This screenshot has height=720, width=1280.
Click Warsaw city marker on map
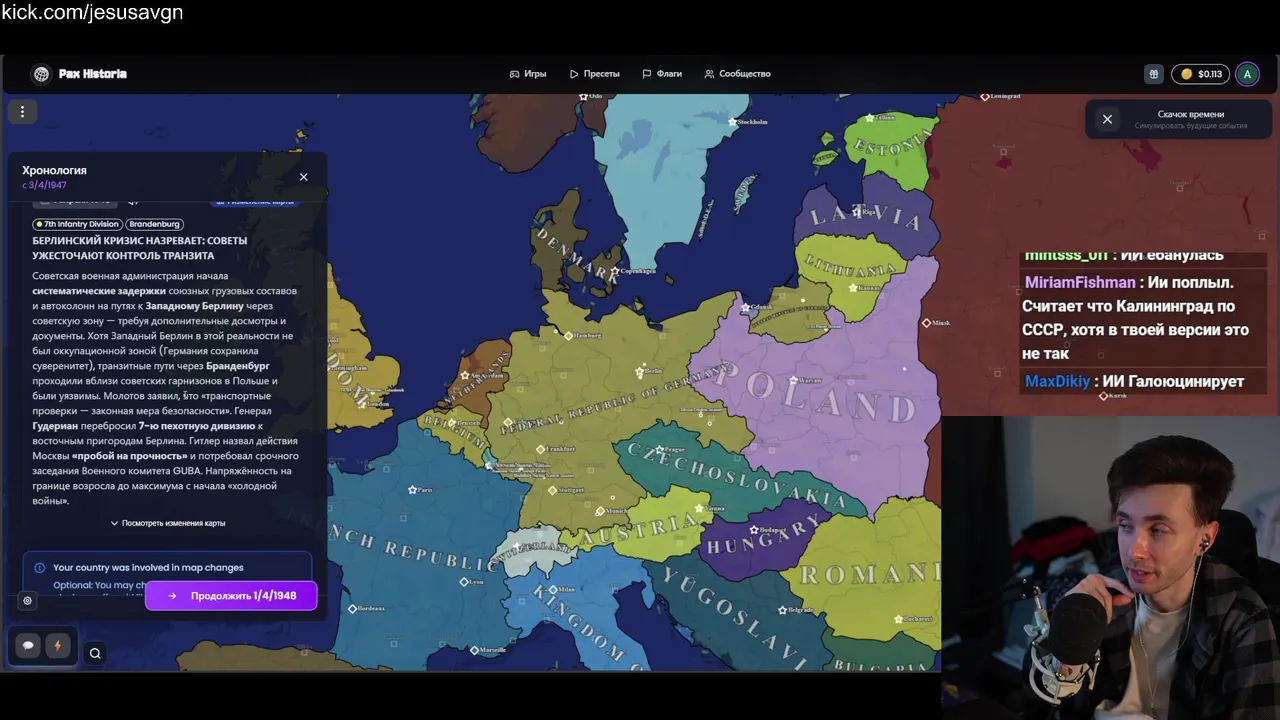click(793, 380)
